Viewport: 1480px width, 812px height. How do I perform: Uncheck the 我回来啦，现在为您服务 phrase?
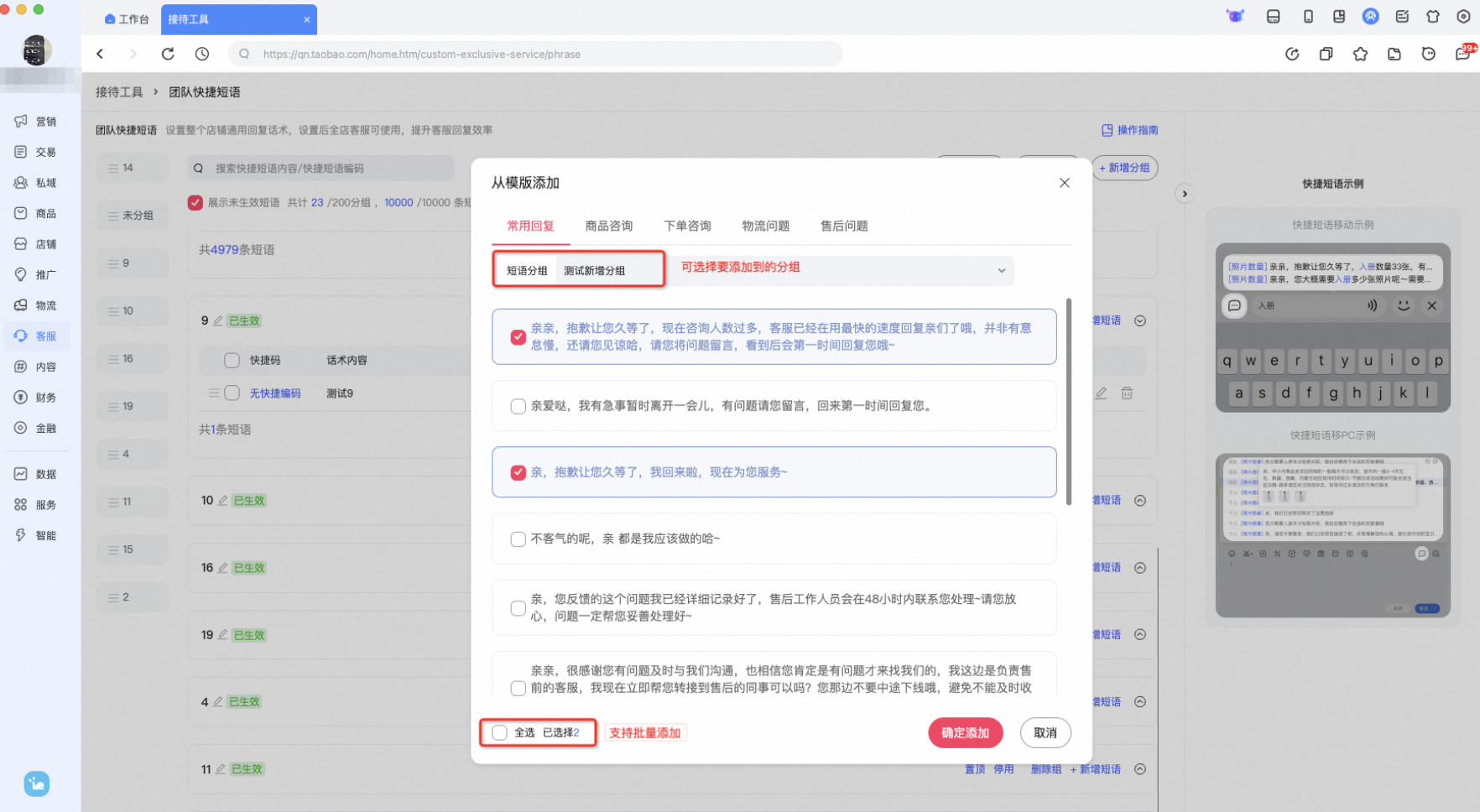point(519,472)
